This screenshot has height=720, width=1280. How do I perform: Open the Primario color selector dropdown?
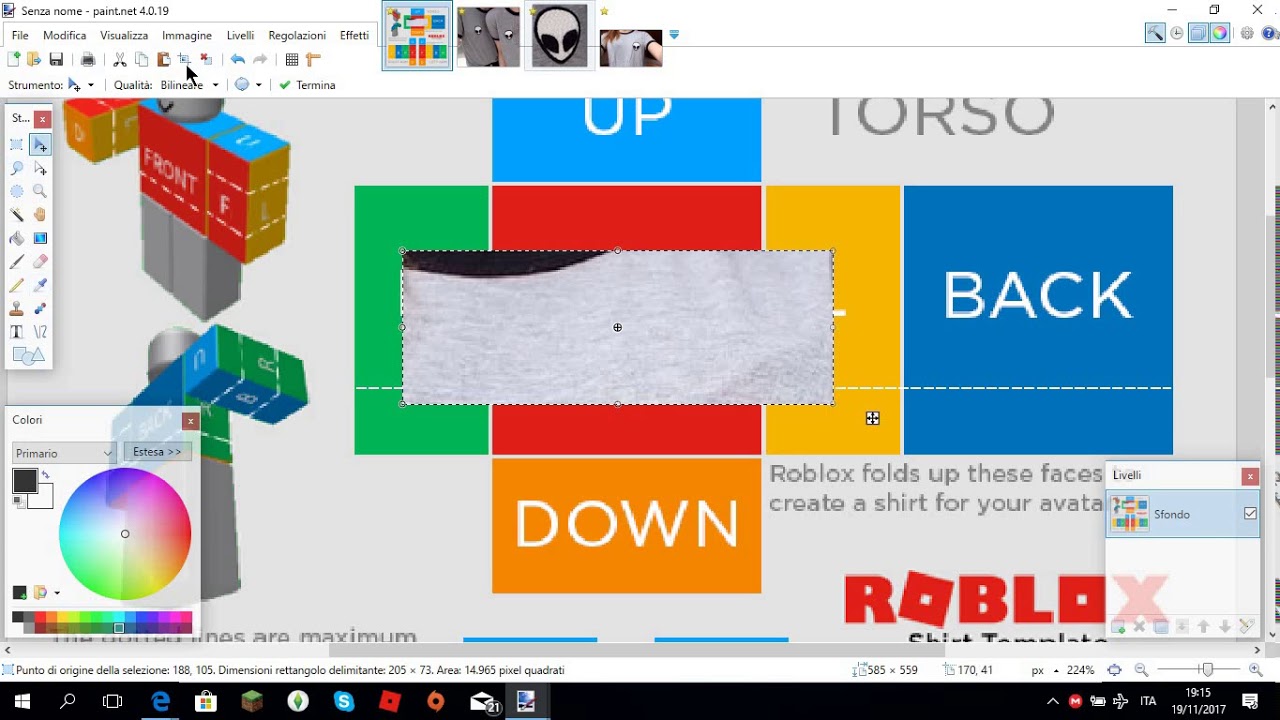pyautogui.click(x=64, y=453)
